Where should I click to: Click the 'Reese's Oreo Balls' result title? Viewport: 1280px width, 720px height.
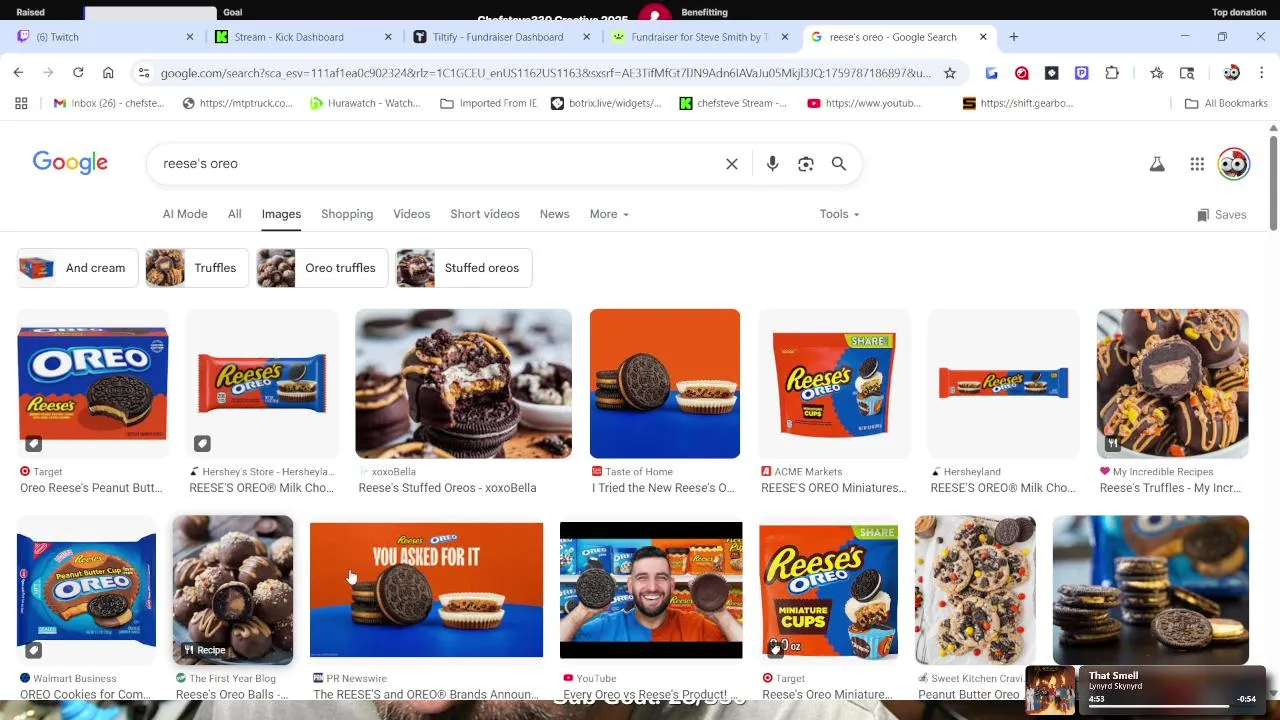pyautogui.click(x=232, y=695)
